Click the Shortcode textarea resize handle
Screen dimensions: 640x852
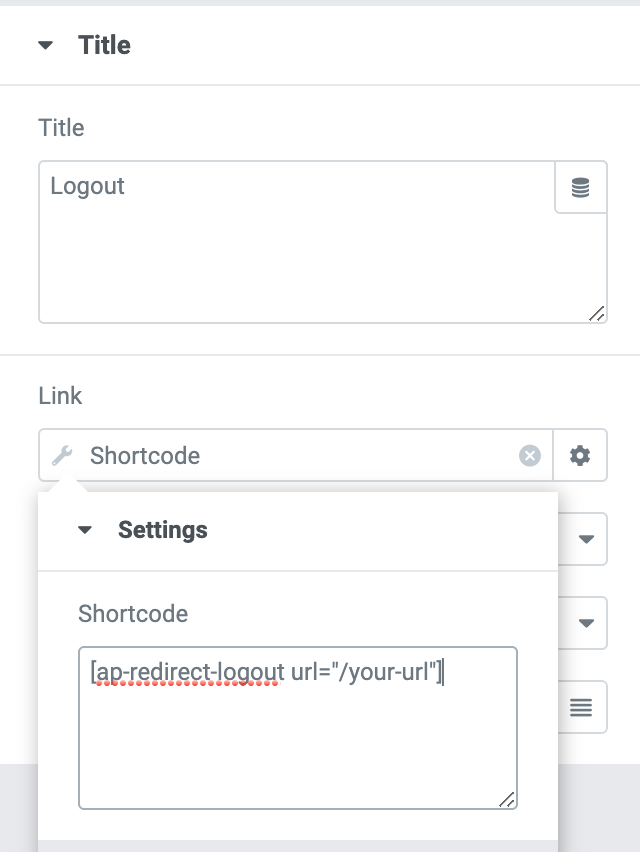507,799
